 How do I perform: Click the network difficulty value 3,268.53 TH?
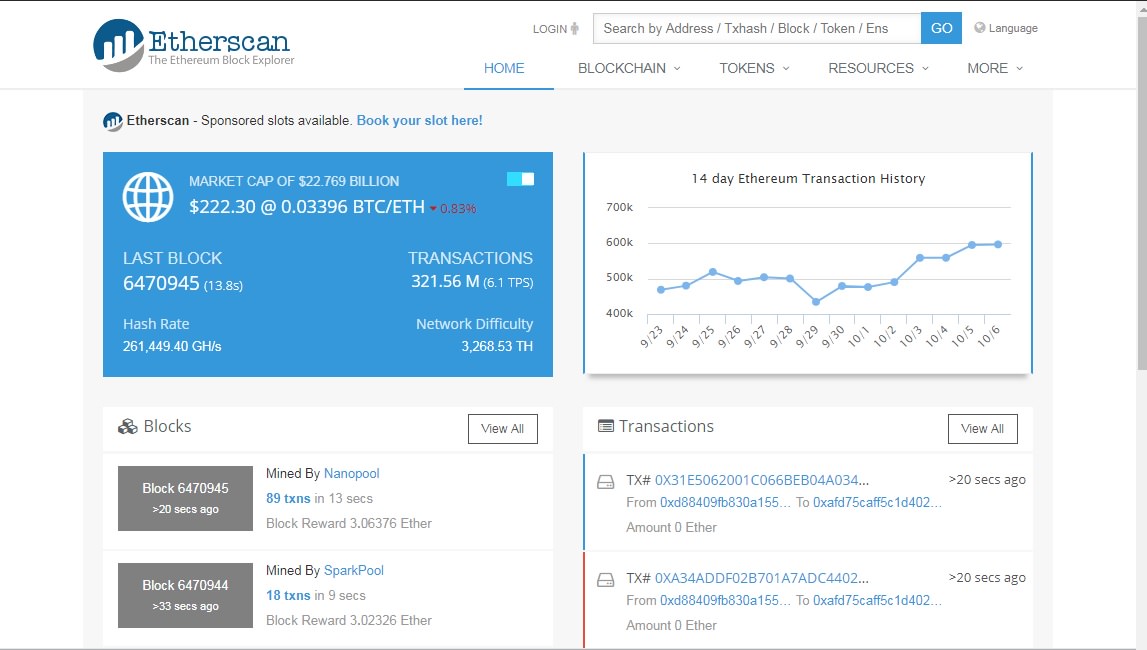pyautogui.click(x=497, y=346)
